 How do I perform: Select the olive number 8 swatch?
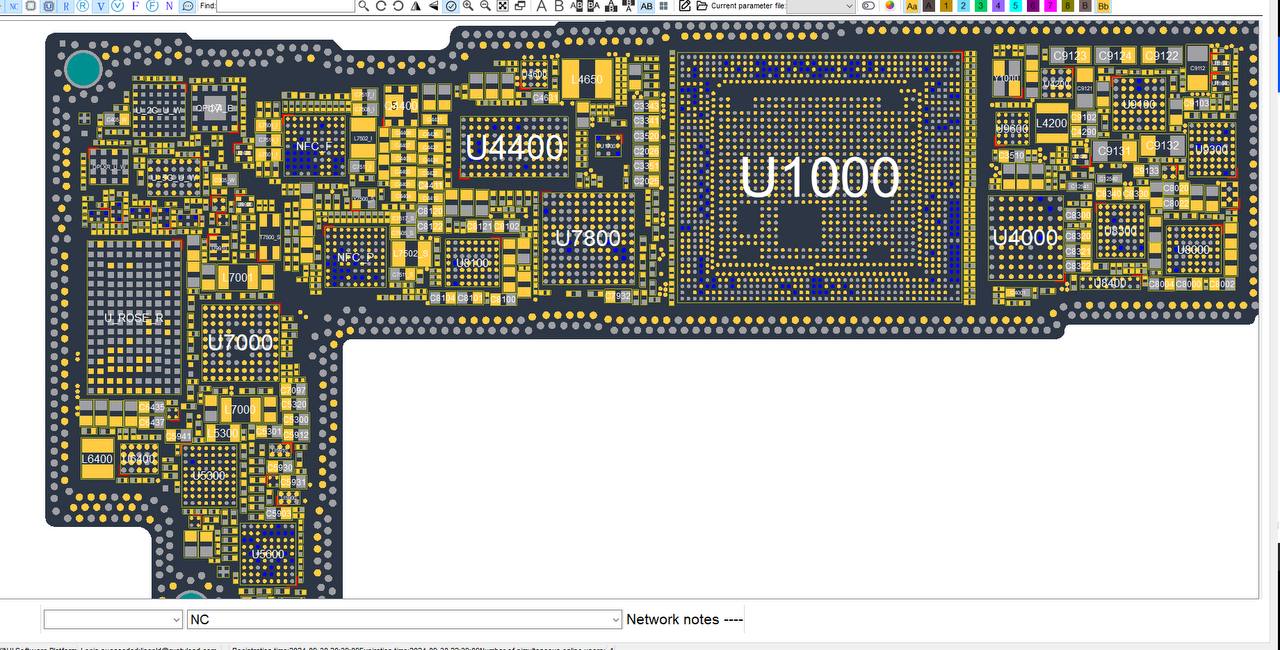click(x=1068, y=6)
